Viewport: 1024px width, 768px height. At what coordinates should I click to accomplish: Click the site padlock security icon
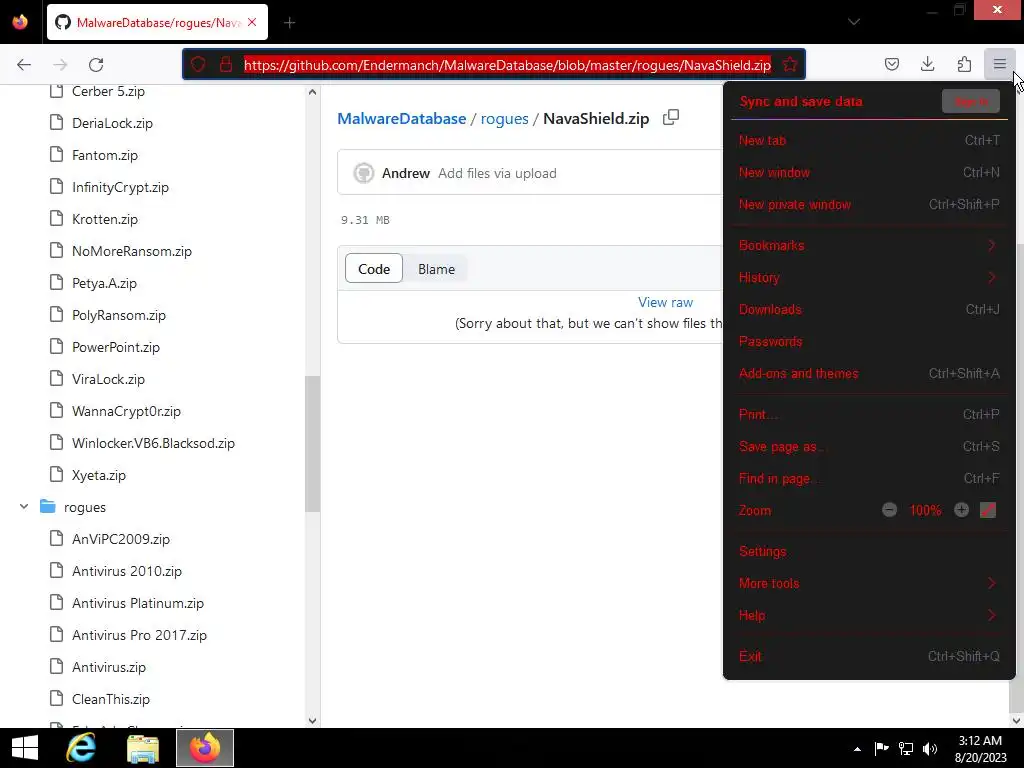(x=226, y=65)
